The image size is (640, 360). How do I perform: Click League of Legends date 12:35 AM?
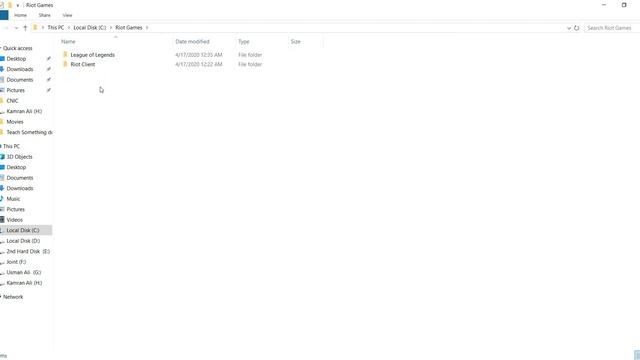tap(199, 55)
